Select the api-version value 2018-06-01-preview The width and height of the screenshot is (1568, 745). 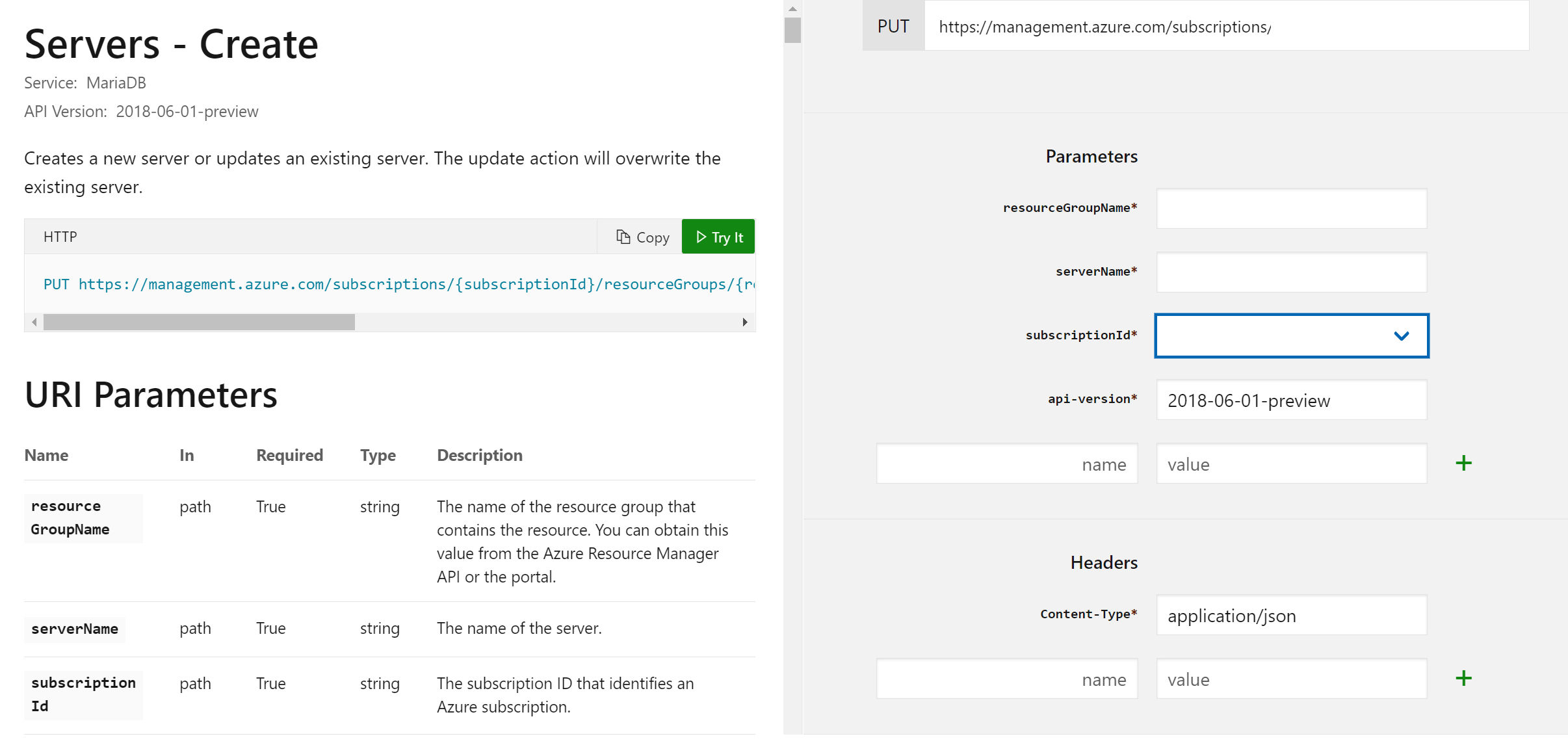tap(1291, 400)
